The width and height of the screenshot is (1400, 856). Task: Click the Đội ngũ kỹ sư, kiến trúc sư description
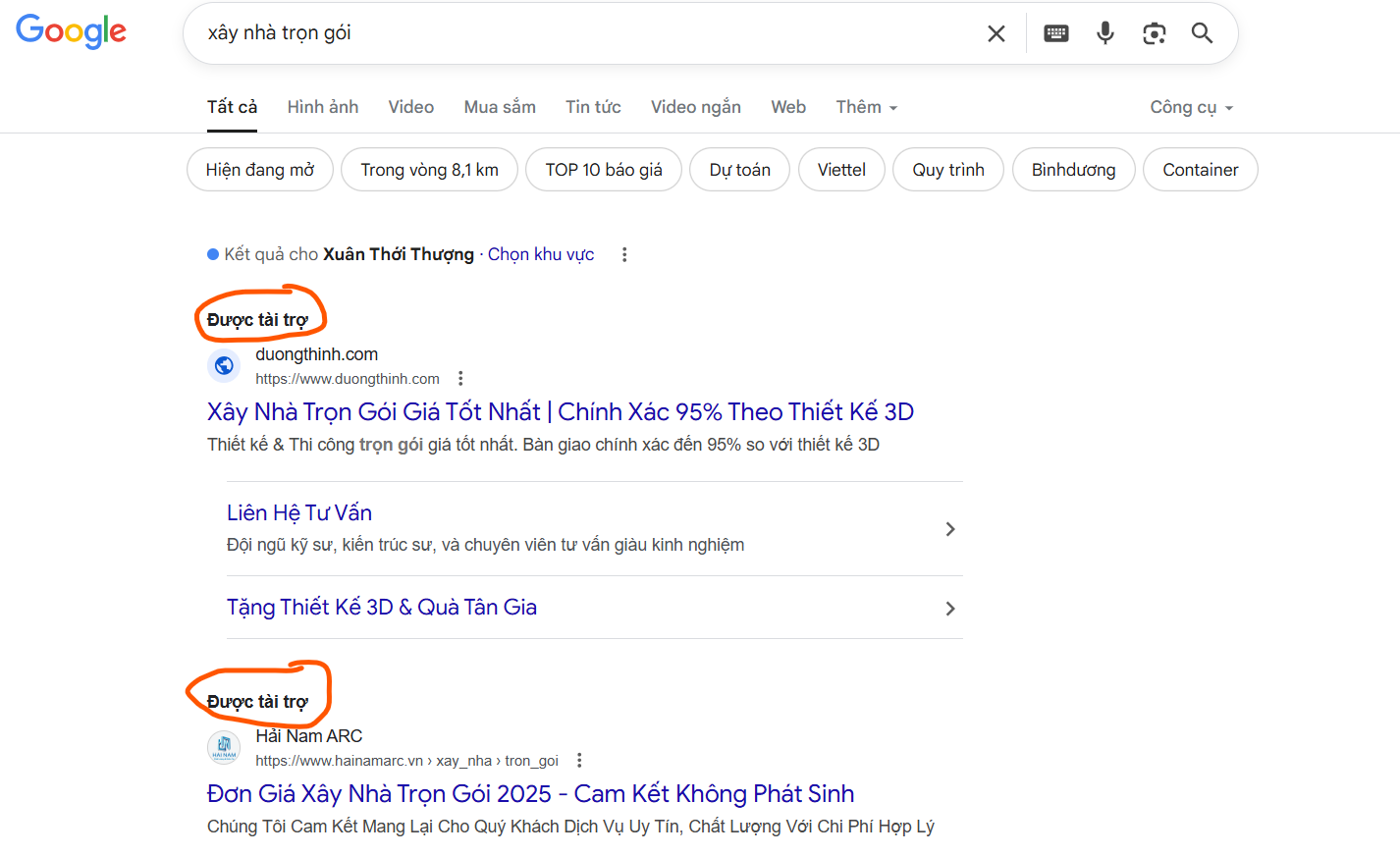[x=485, y=545]
